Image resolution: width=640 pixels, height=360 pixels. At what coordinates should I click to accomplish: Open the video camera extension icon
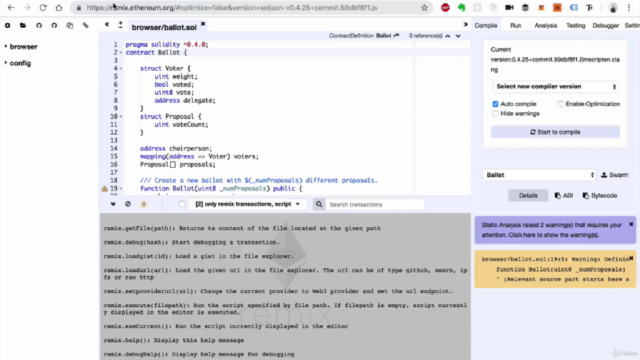(509, 8)
